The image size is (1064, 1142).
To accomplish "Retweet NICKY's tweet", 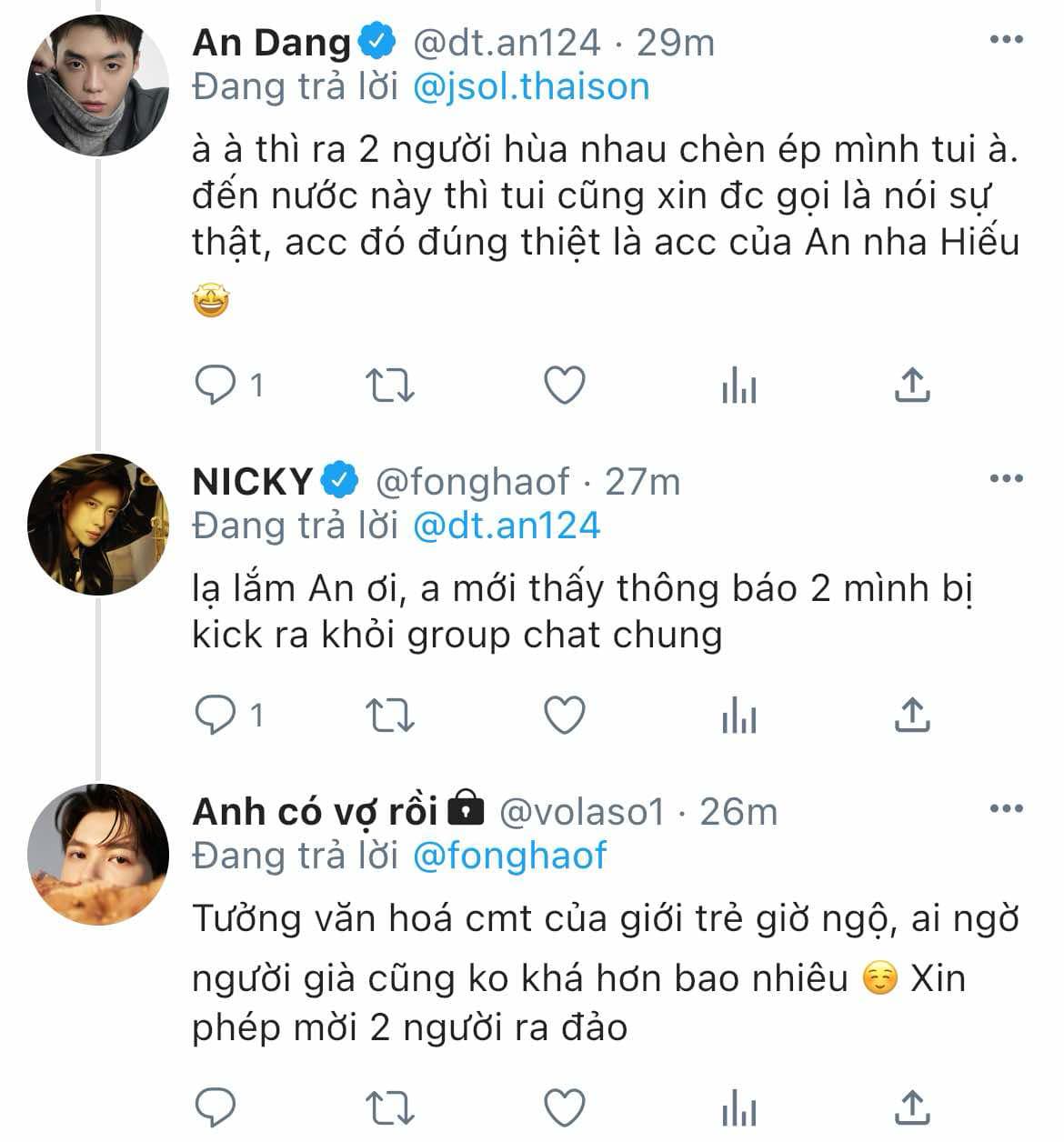I will pyautogui.click(x=390, y=716).
